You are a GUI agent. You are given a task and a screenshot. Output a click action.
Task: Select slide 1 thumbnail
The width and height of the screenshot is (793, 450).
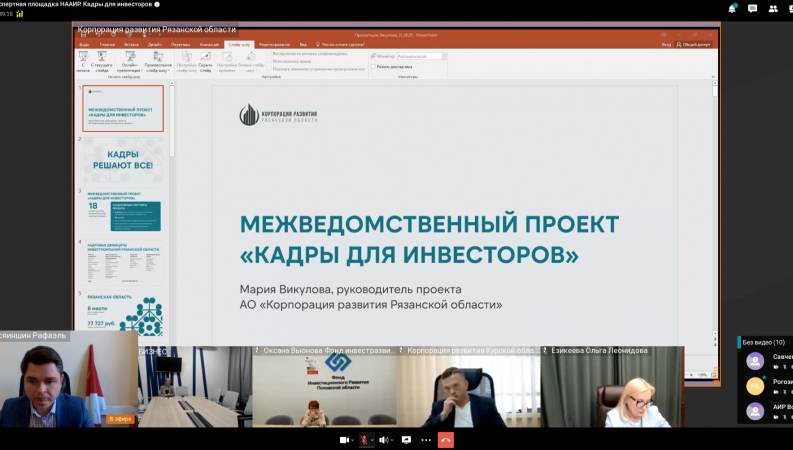click(x=123, y=108)
